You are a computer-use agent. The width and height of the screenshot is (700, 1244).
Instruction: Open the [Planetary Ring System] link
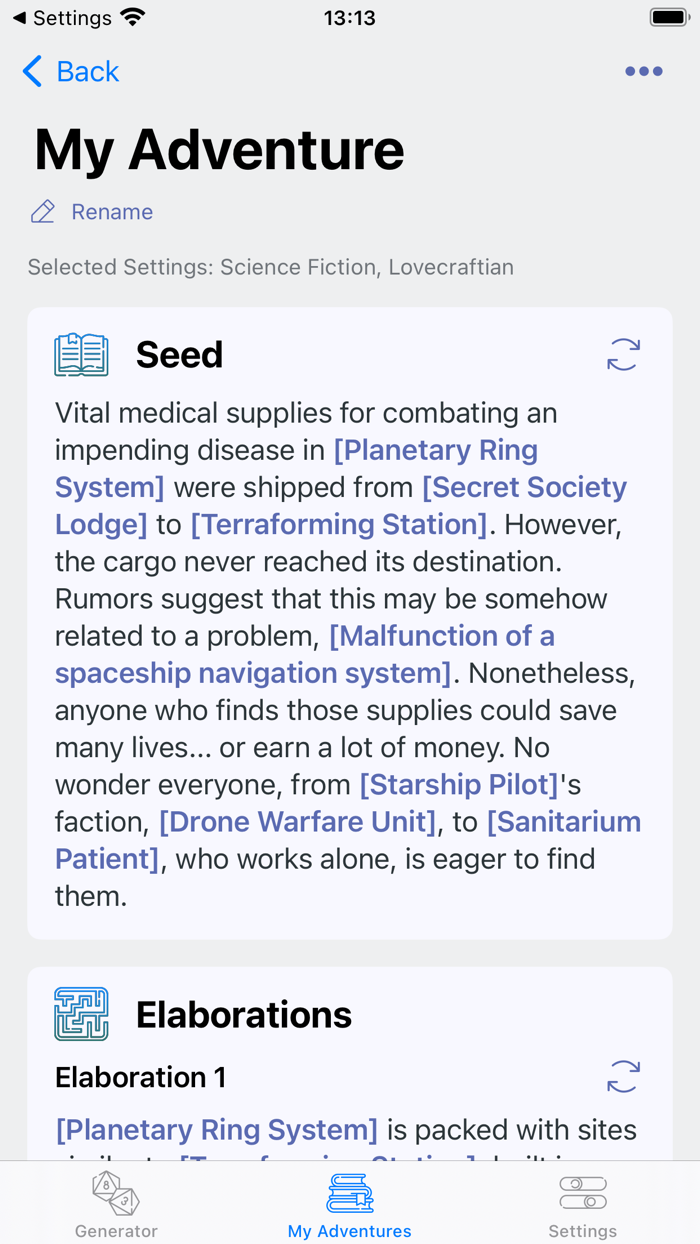click(436, 450)
